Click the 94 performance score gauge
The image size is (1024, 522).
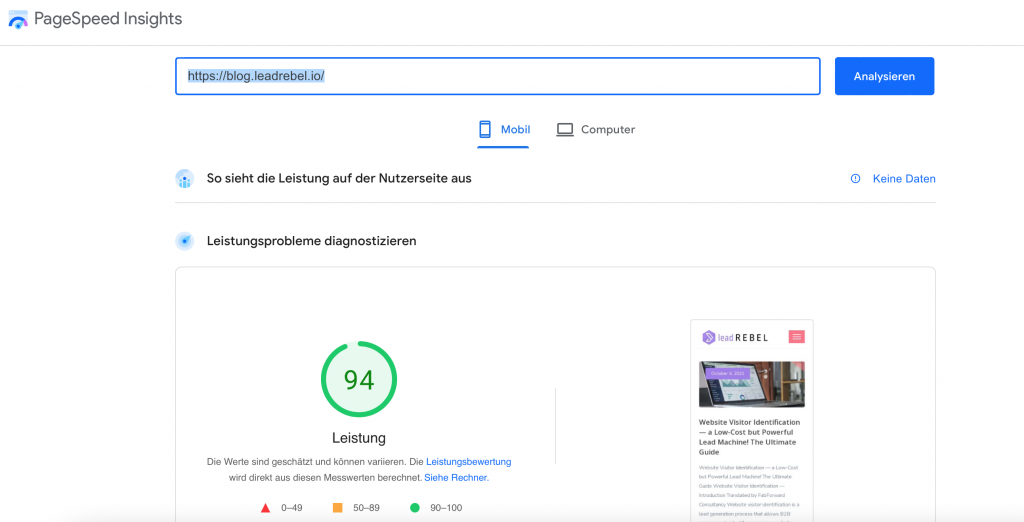tap(359, 379)
